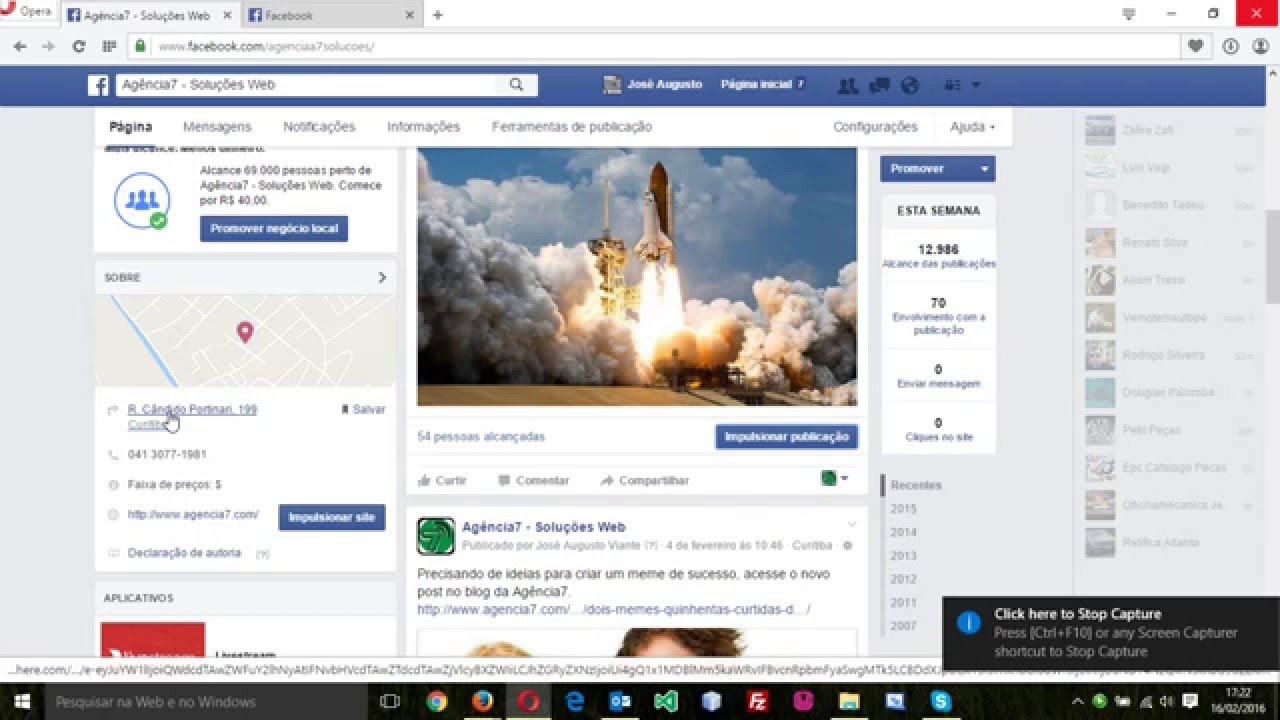Screen dimensions: 1280x720
Task: Open friend requests icon in Facebook header
Action: tap(848, 85)
